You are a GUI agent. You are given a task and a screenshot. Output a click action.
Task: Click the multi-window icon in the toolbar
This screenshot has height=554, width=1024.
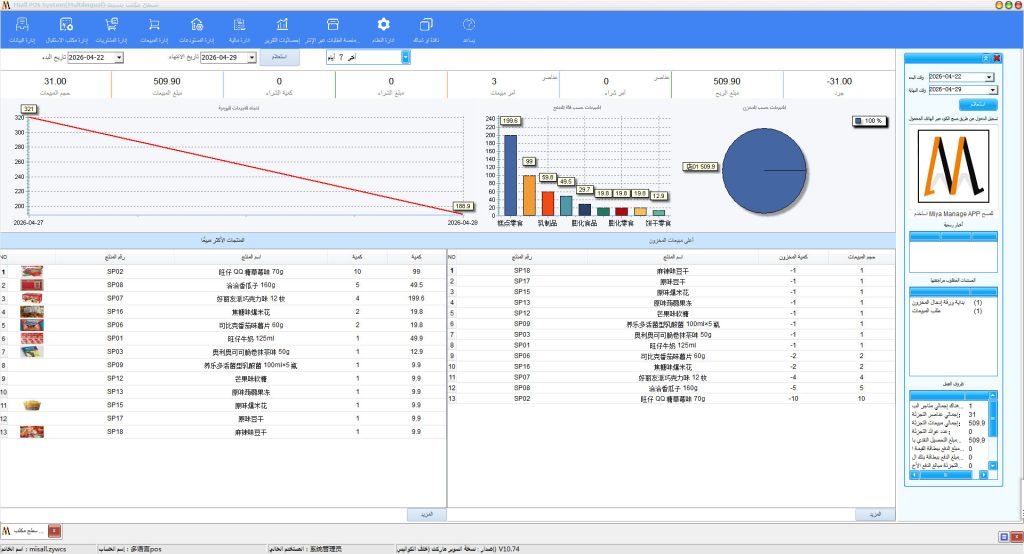pos(426,25)
